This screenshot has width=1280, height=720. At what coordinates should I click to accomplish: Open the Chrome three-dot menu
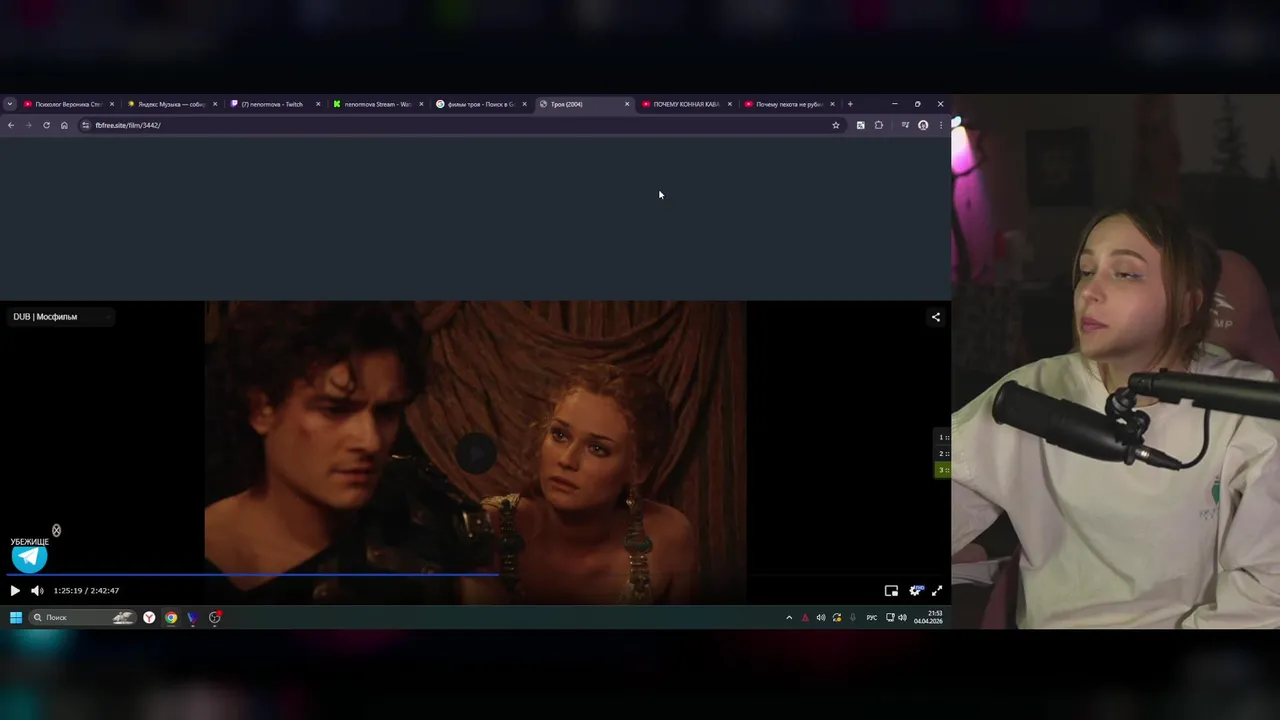940,125
